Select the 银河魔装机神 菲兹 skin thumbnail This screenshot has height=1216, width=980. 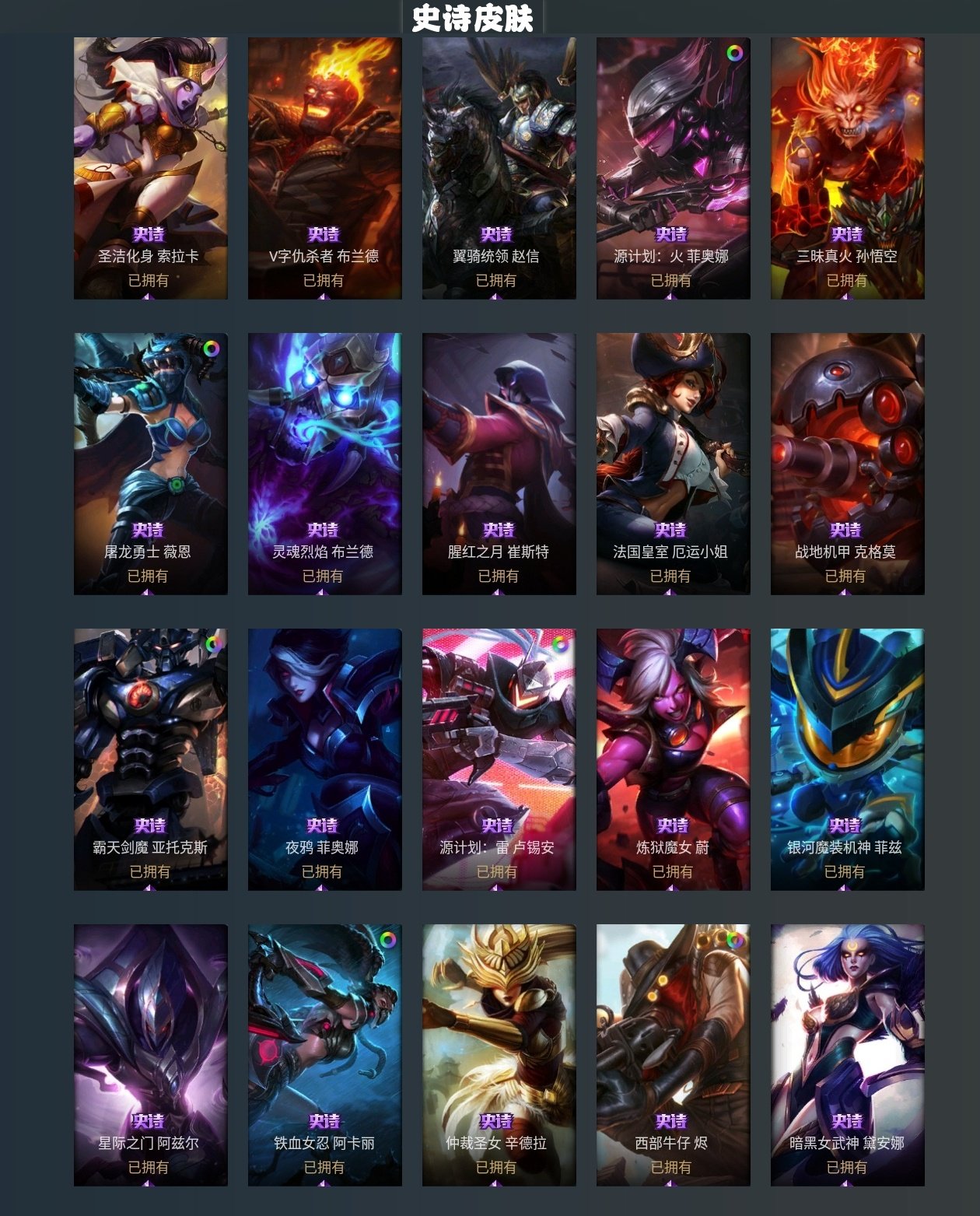[x=847, y=759]
